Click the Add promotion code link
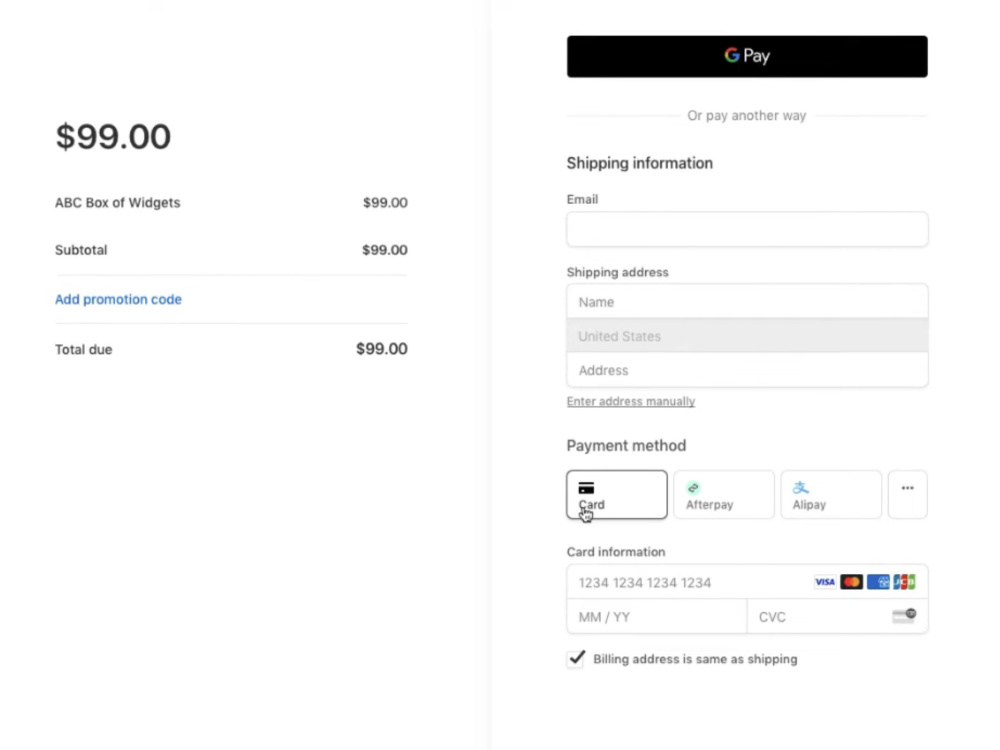1000x750 pixels. [118, 299]
